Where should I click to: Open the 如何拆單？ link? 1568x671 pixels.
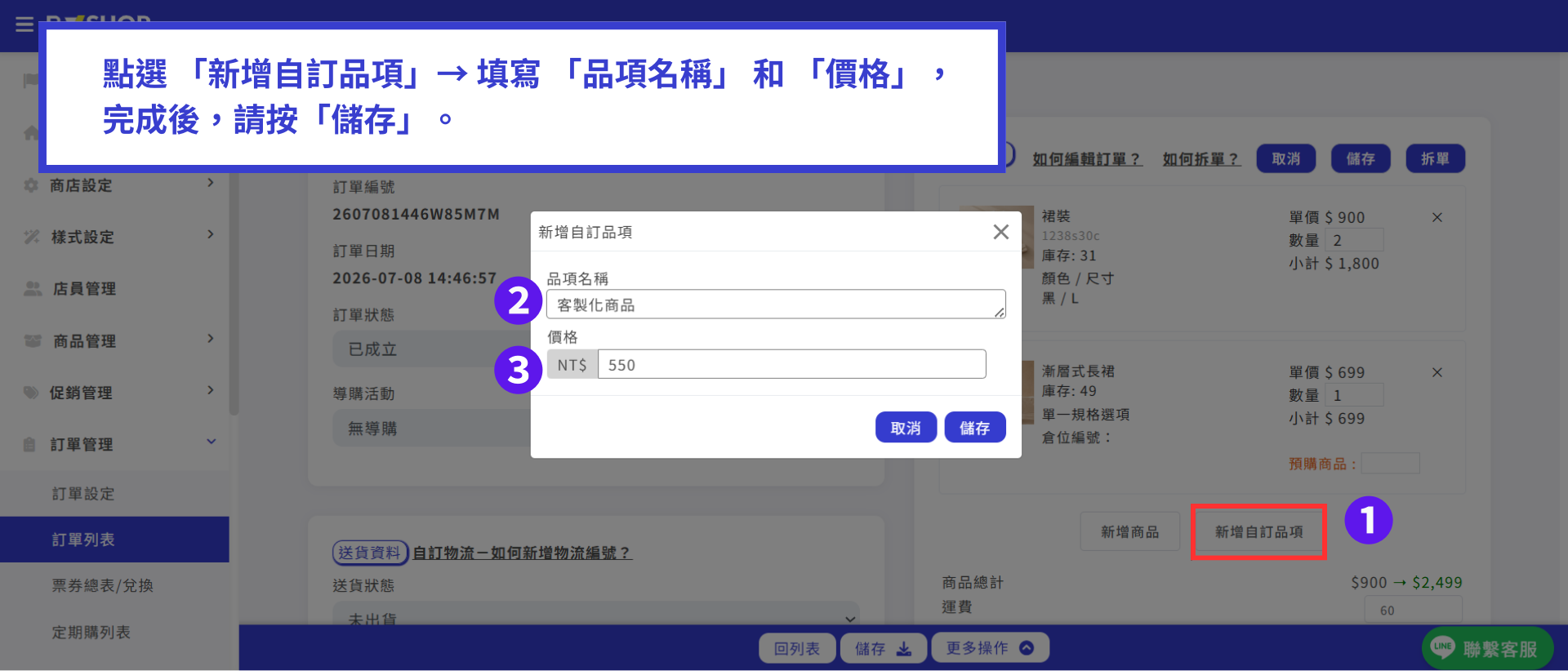point(1201,159)
